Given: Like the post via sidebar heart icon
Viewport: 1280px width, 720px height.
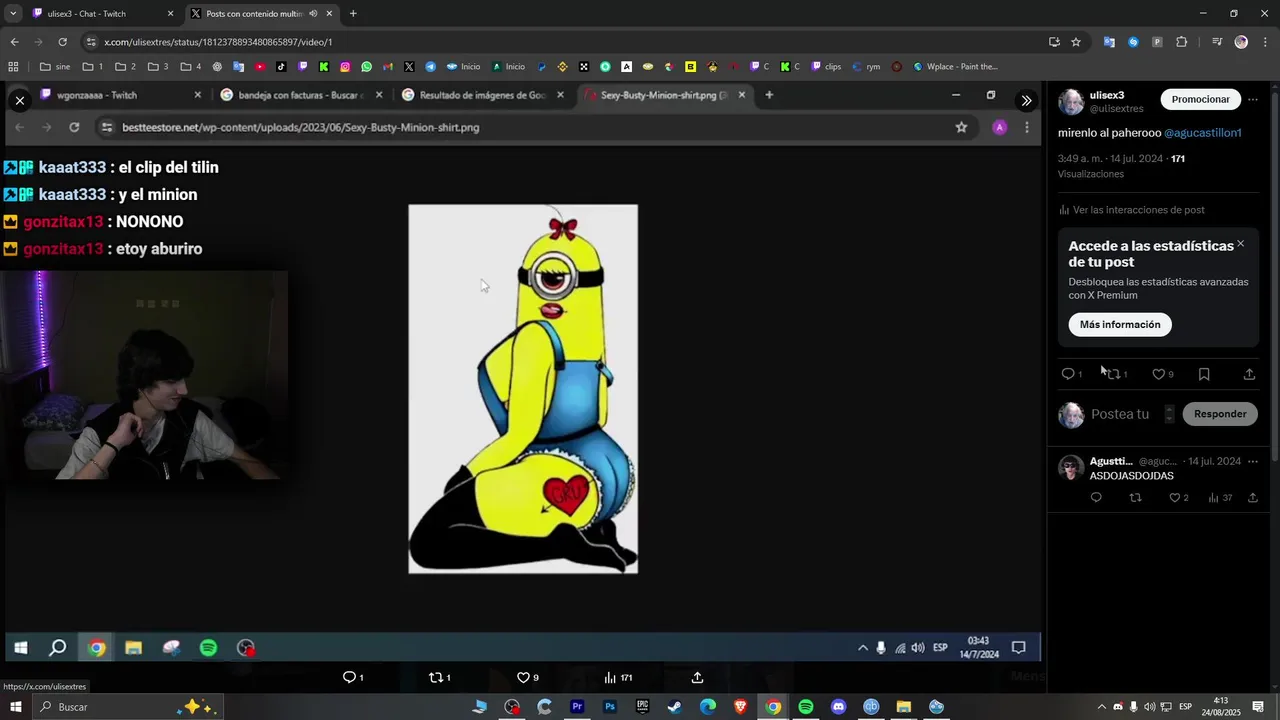Looking at the screenshot, I should [1159, 374].
